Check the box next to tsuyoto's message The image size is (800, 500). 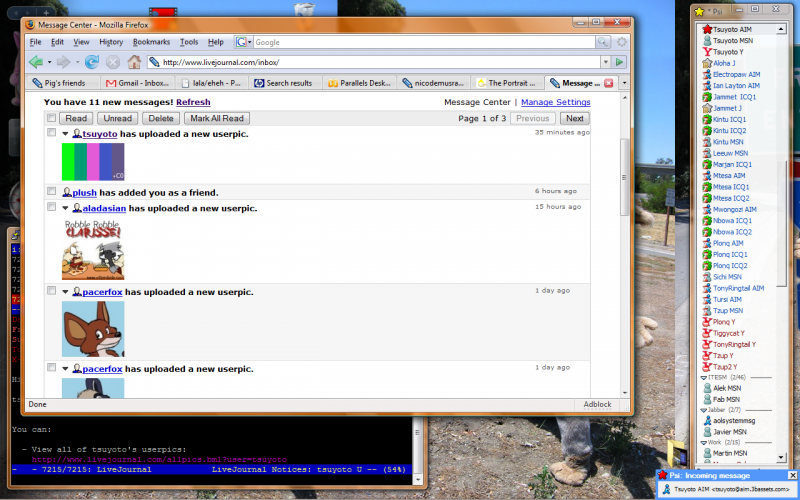pos(51,133)
